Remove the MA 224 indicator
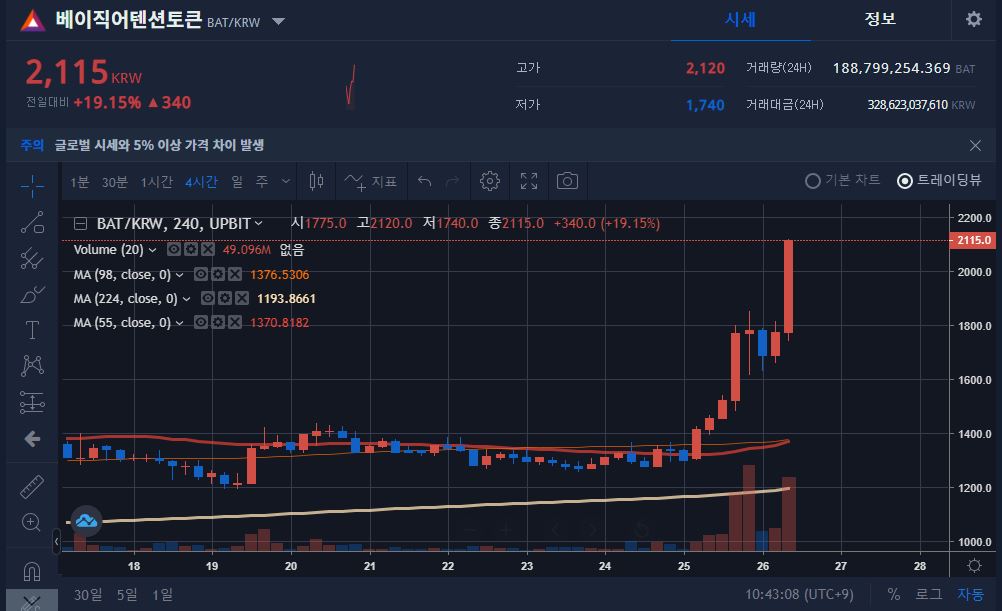Viewport: 1002px width, 611px height. tap(242, 298)
